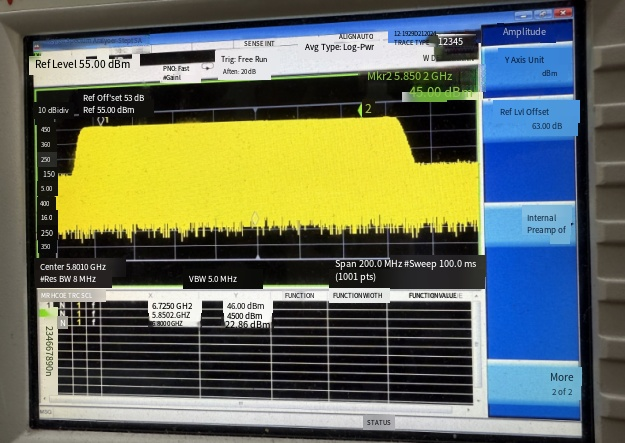
Task: Select the Trig: Free Run readout
Action: [x=244, y=59]
